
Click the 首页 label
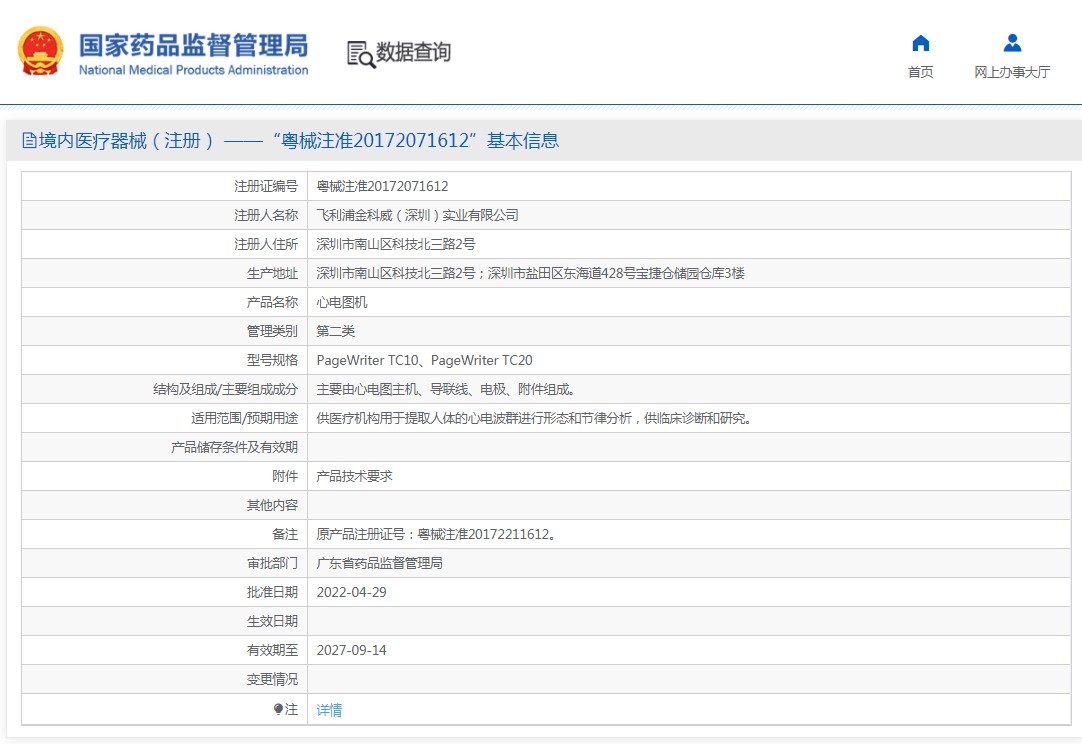[921, 72]
